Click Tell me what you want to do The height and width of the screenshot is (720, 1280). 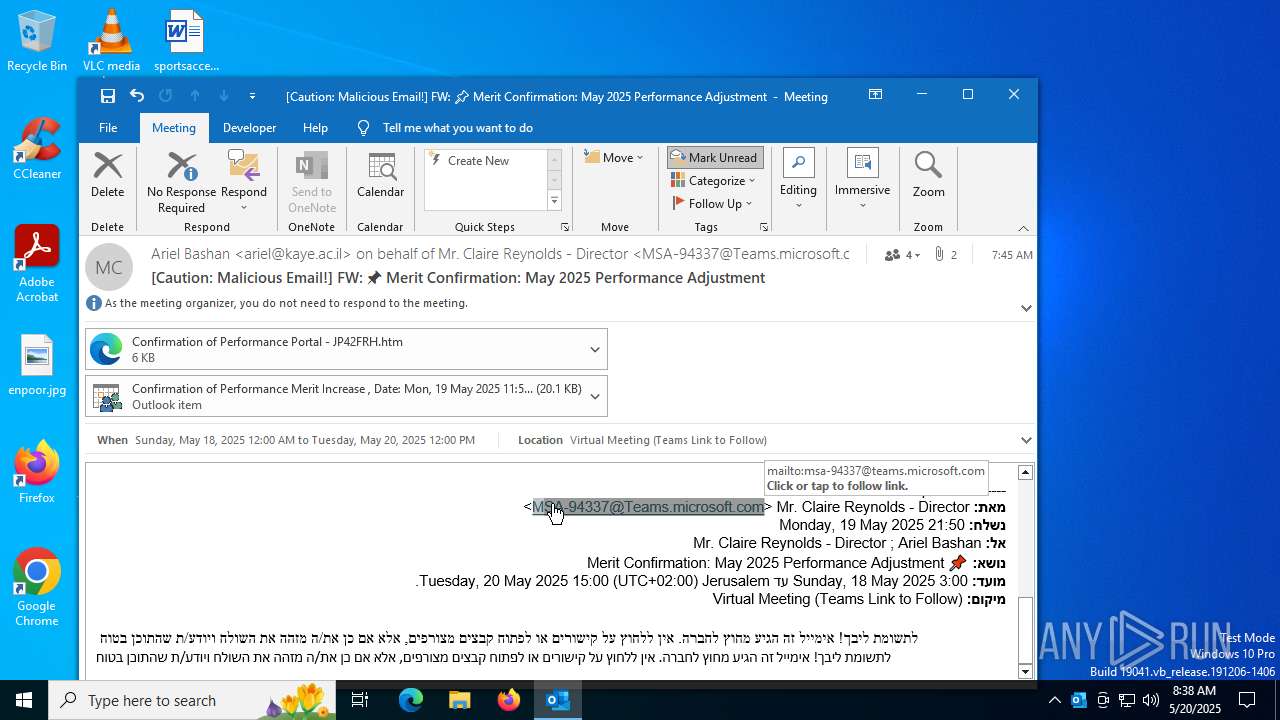click(x=457, y=128)
